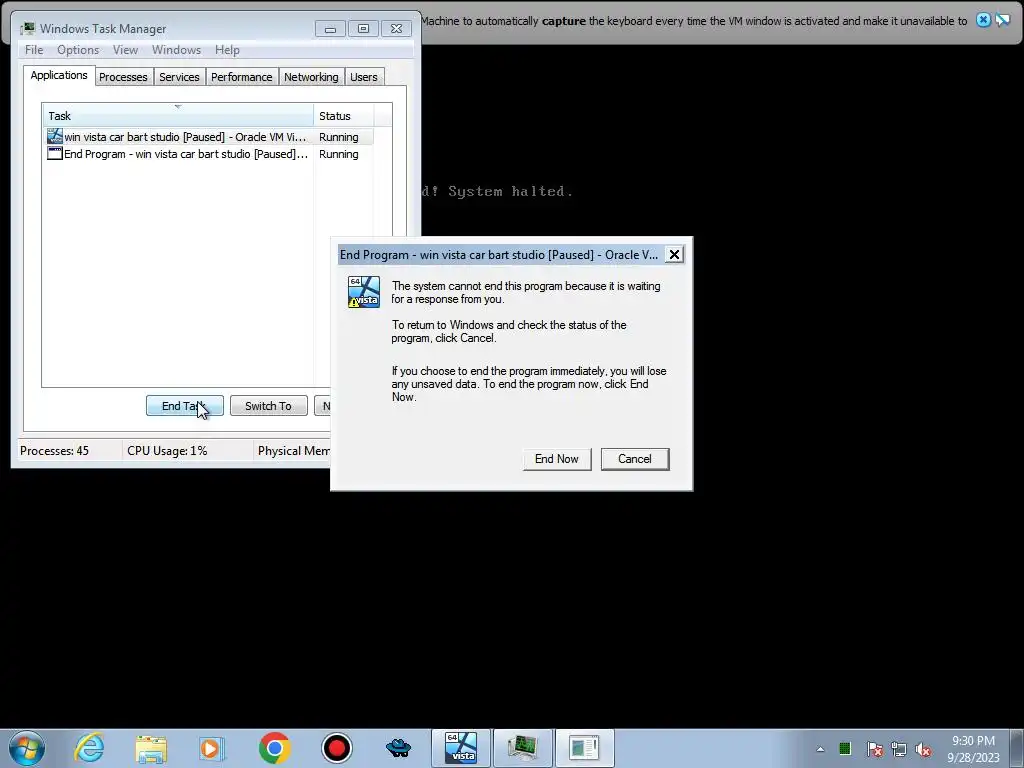The image size is (1024, 768).
Task: Click the green tray icon
Action: [x=845, y=748]
